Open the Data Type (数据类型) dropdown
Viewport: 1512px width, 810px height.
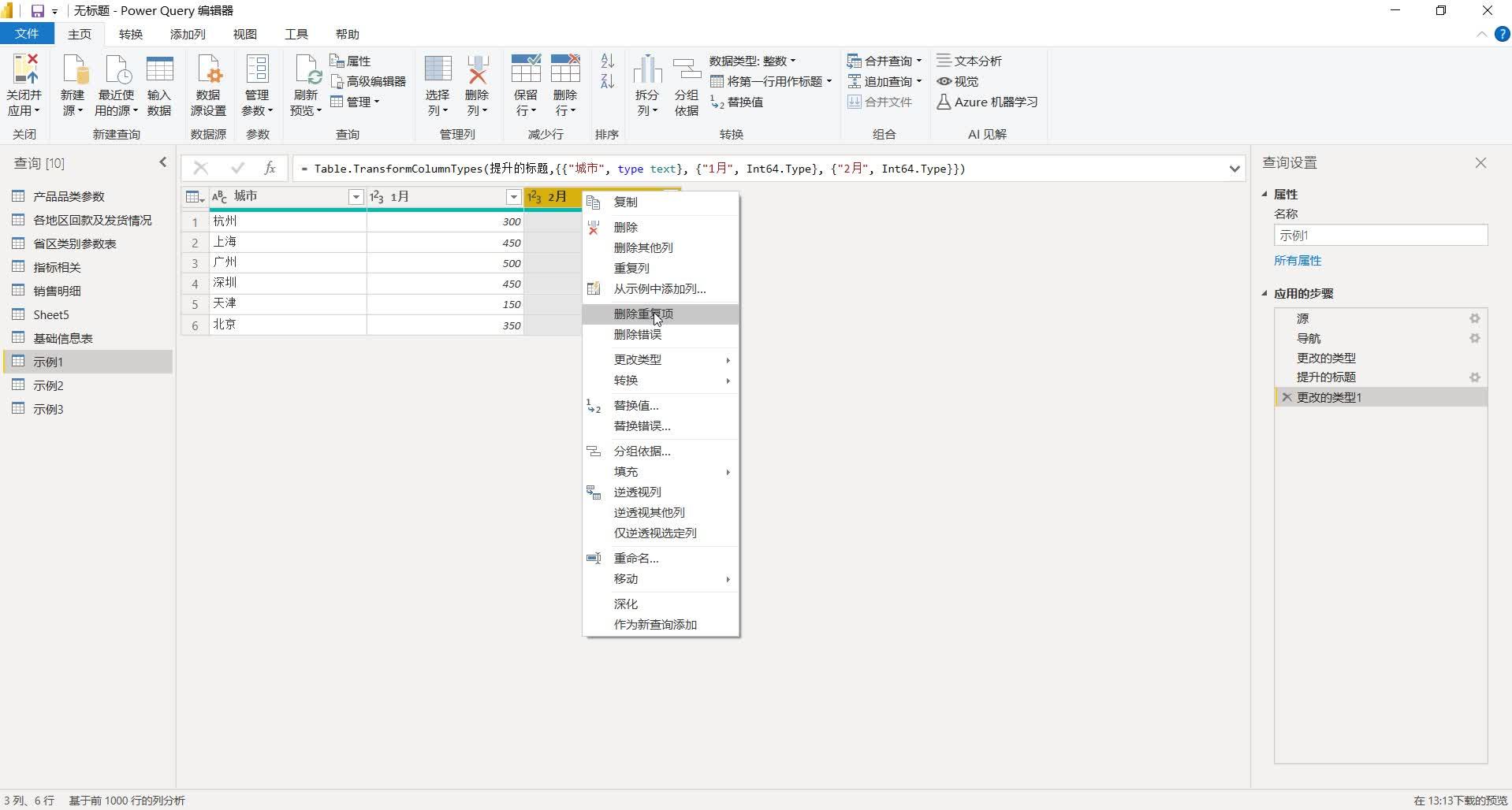753,61
